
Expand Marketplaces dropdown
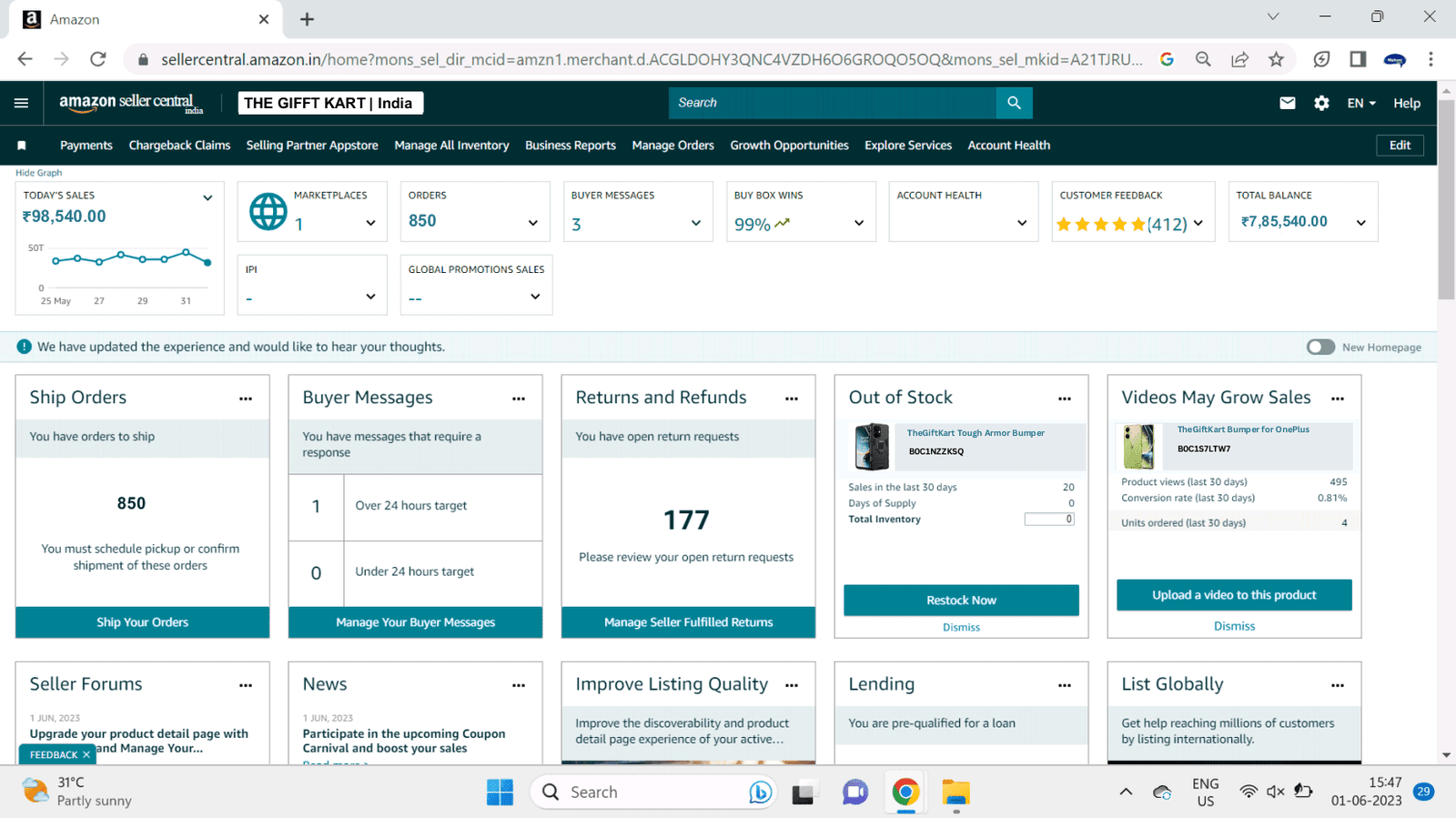370,223
